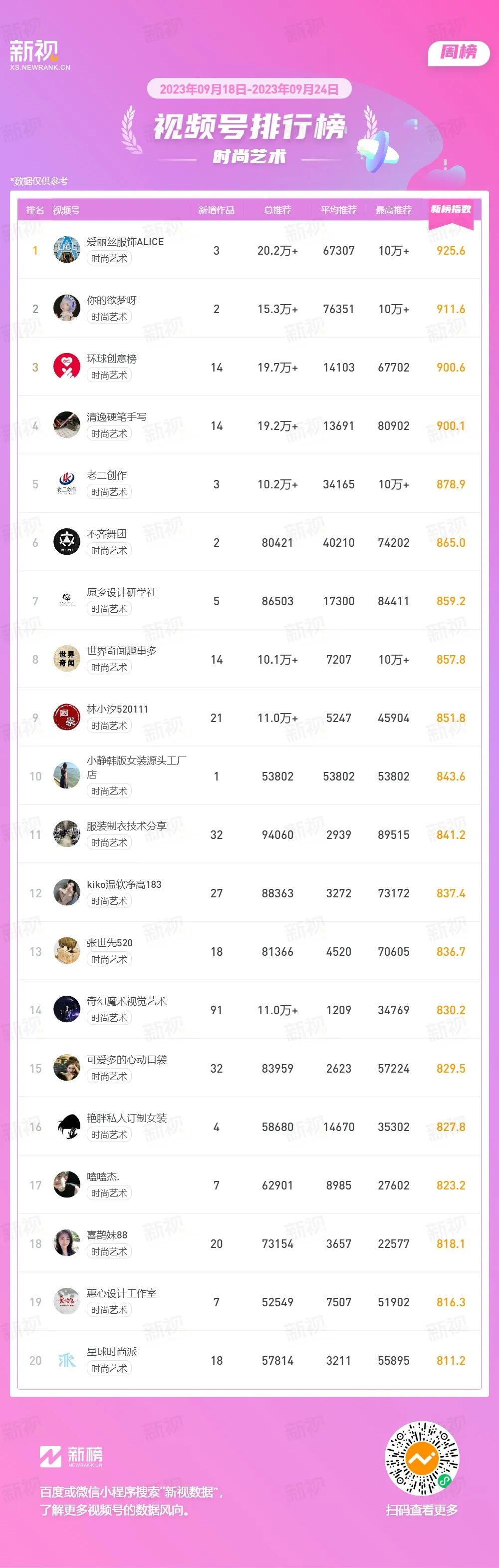The height and width of the screenshot is (1568, 499).
Task: Click the QR code at bottom right
Action: [422, 1459]
